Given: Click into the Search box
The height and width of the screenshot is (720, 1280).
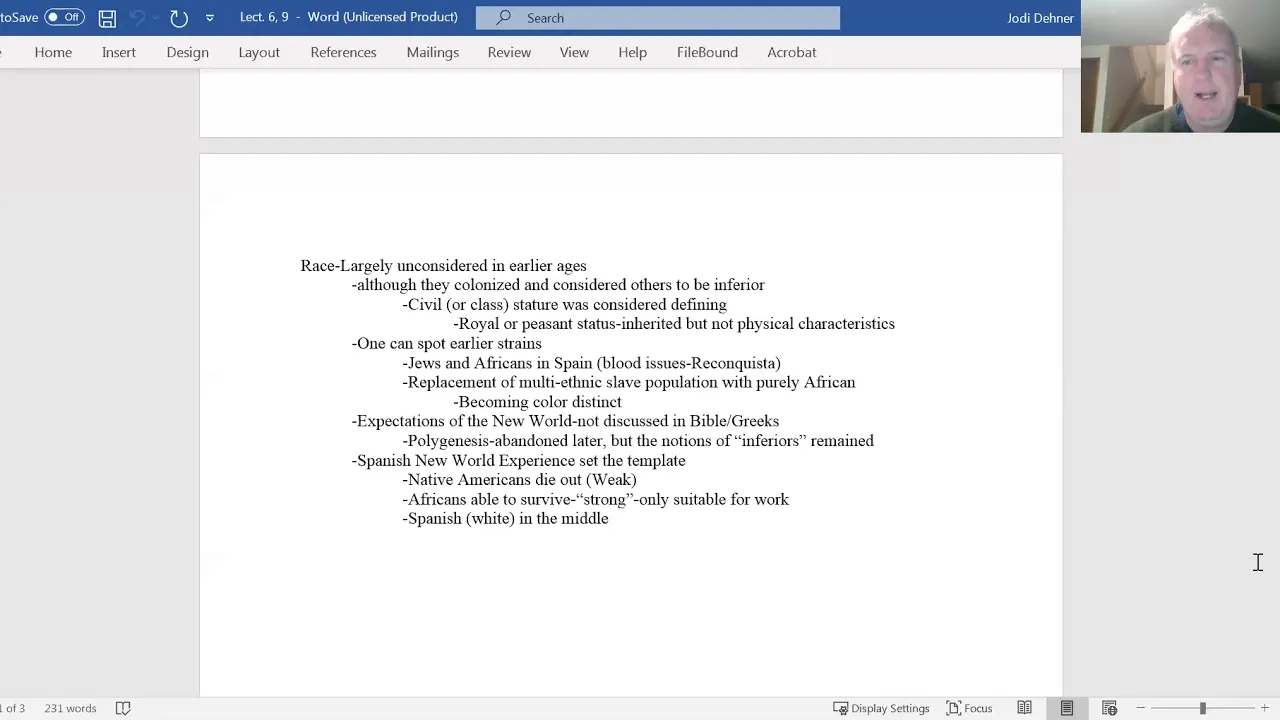Looking at the screenshot, I should pyautogui.click(x=658, y=18).
